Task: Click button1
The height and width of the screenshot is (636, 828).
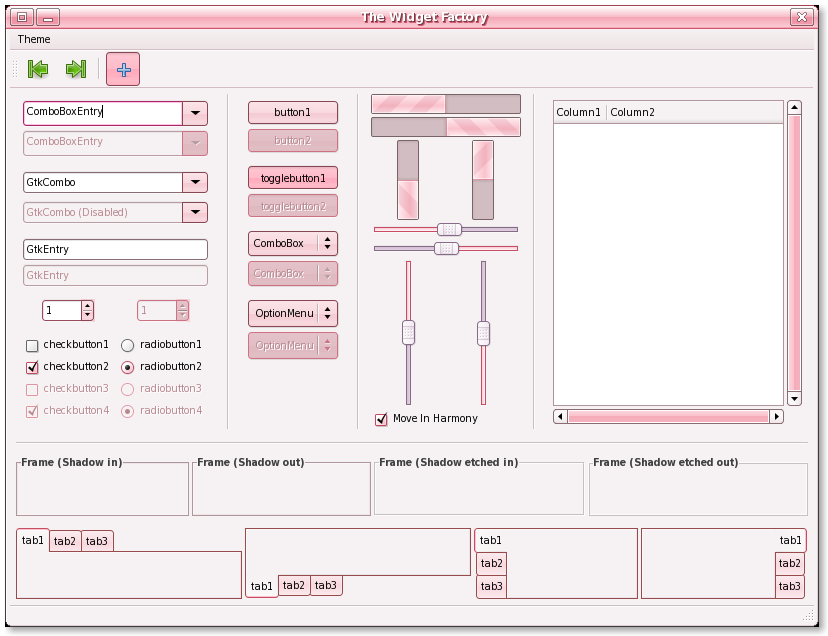Action: tap(293, 112)
